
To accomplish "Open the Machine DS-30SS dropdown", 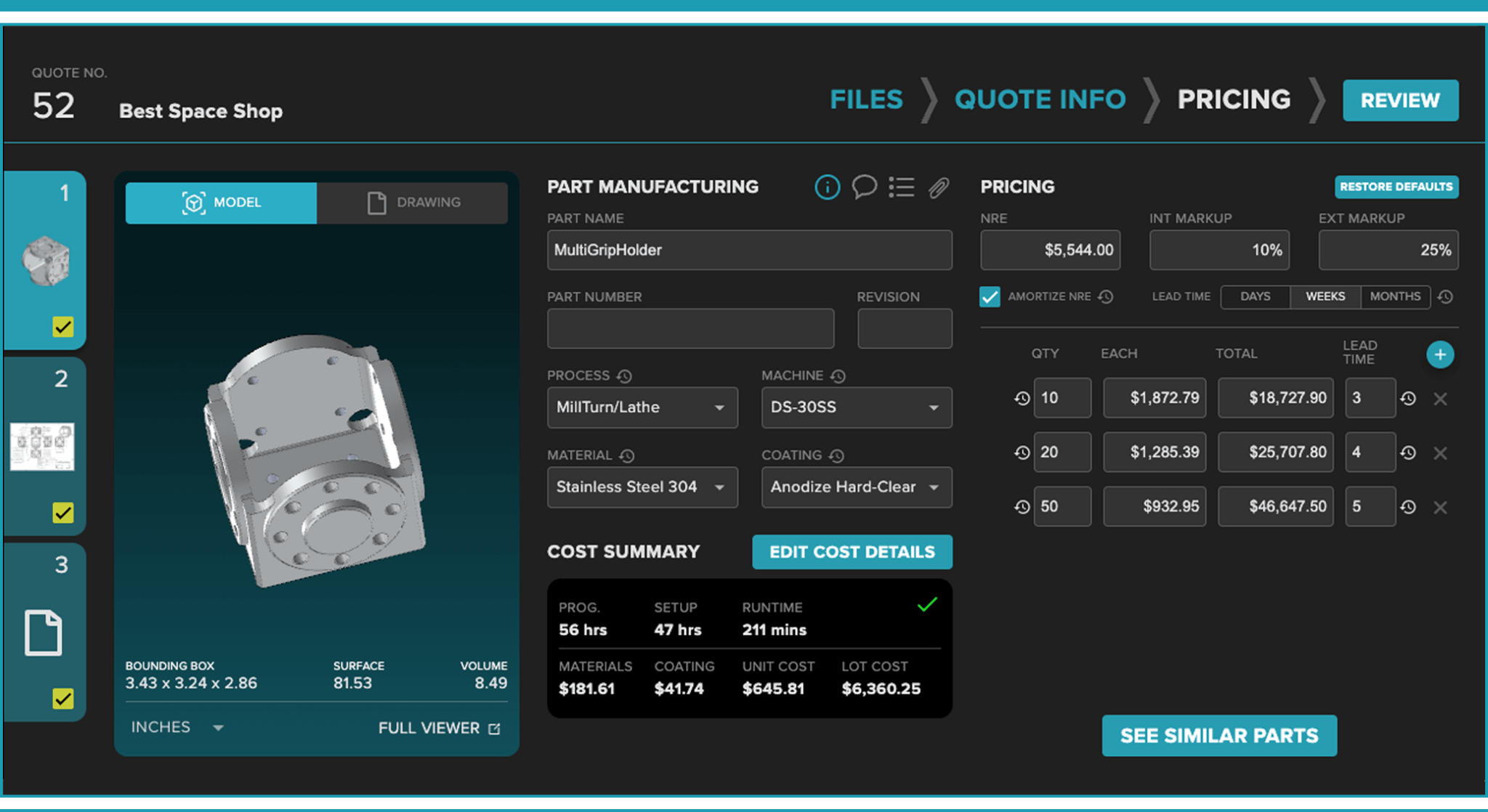I will point(857,407).
